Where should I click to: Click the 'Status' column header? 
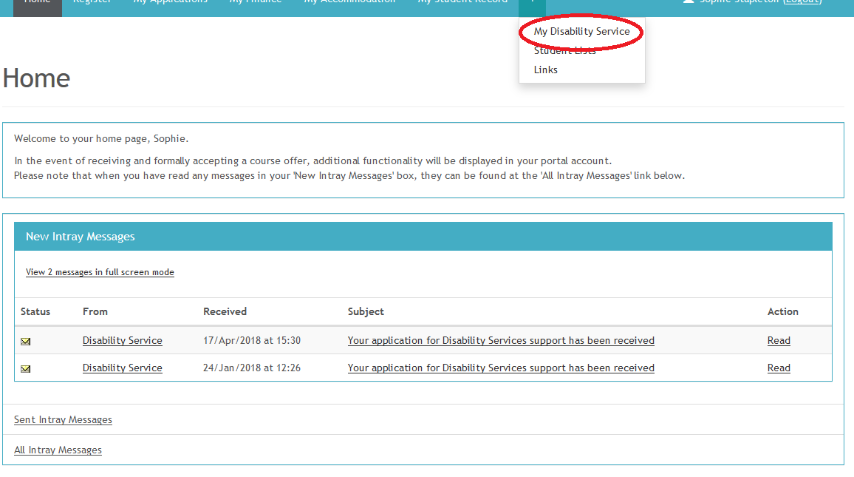click(35, 311)
